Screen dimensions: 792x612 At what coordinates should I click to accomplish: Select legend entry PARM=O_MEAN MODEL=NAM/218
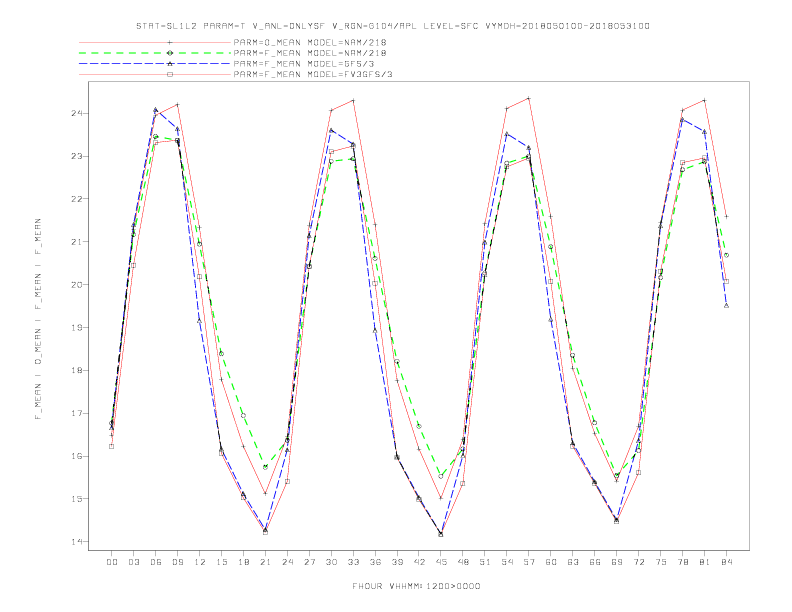(310, 42)
